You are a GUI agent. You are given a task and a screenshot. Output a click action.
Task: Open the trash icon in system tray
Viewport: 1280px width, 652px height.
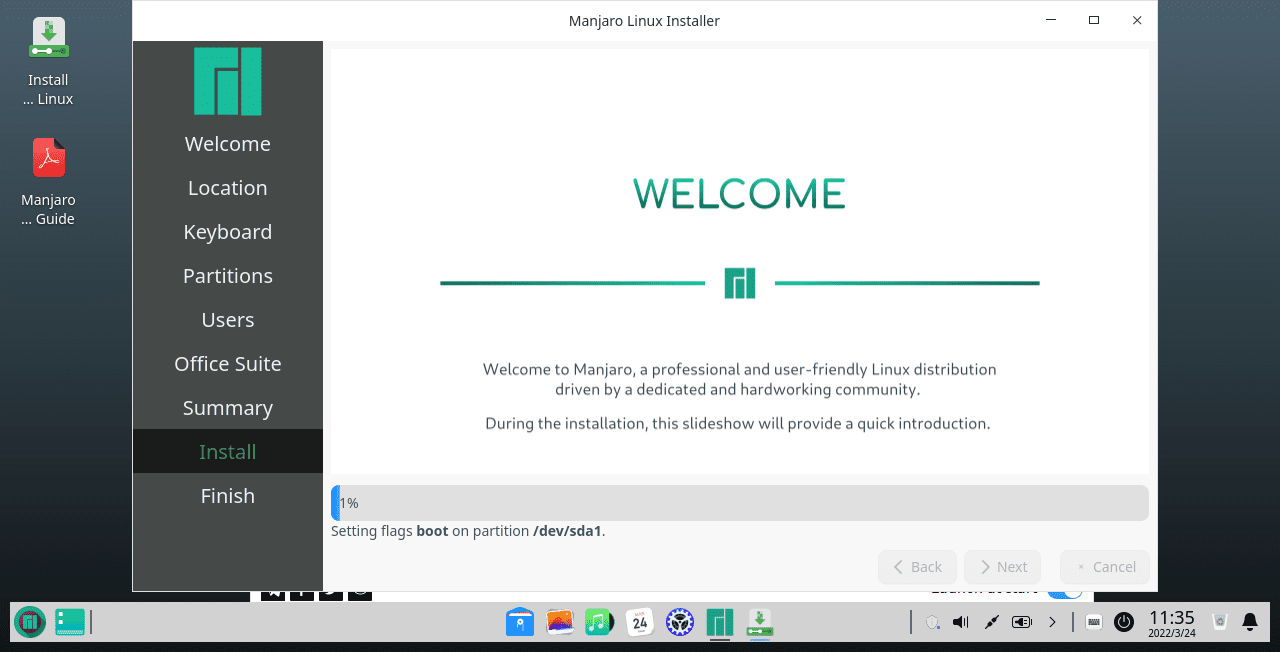pyautogui.click(x=1218, y=622)
